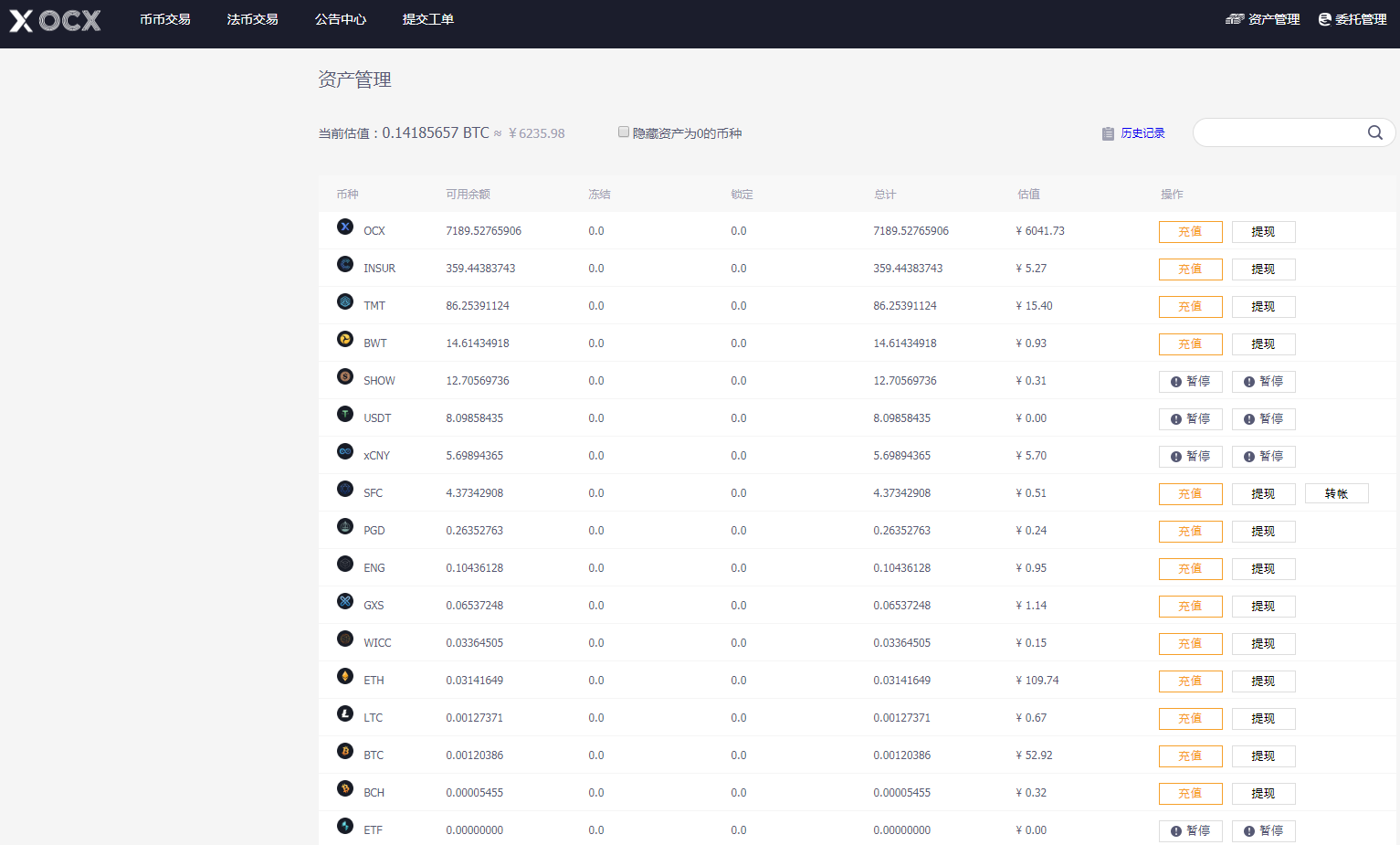Click the WICC coin icon
This screenshot has width=1400, height=845.
tap(345, 639)
